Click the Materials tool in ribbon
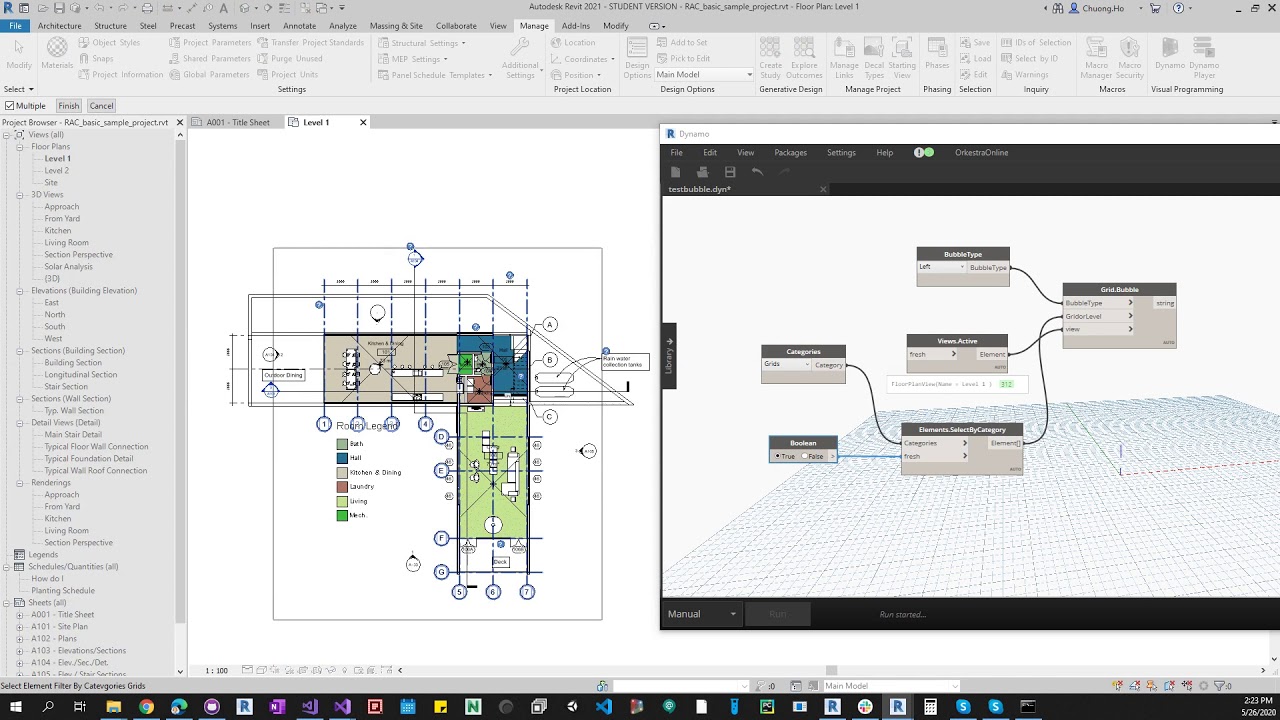The image size is (1280, 720). click(x=57, y=53)
